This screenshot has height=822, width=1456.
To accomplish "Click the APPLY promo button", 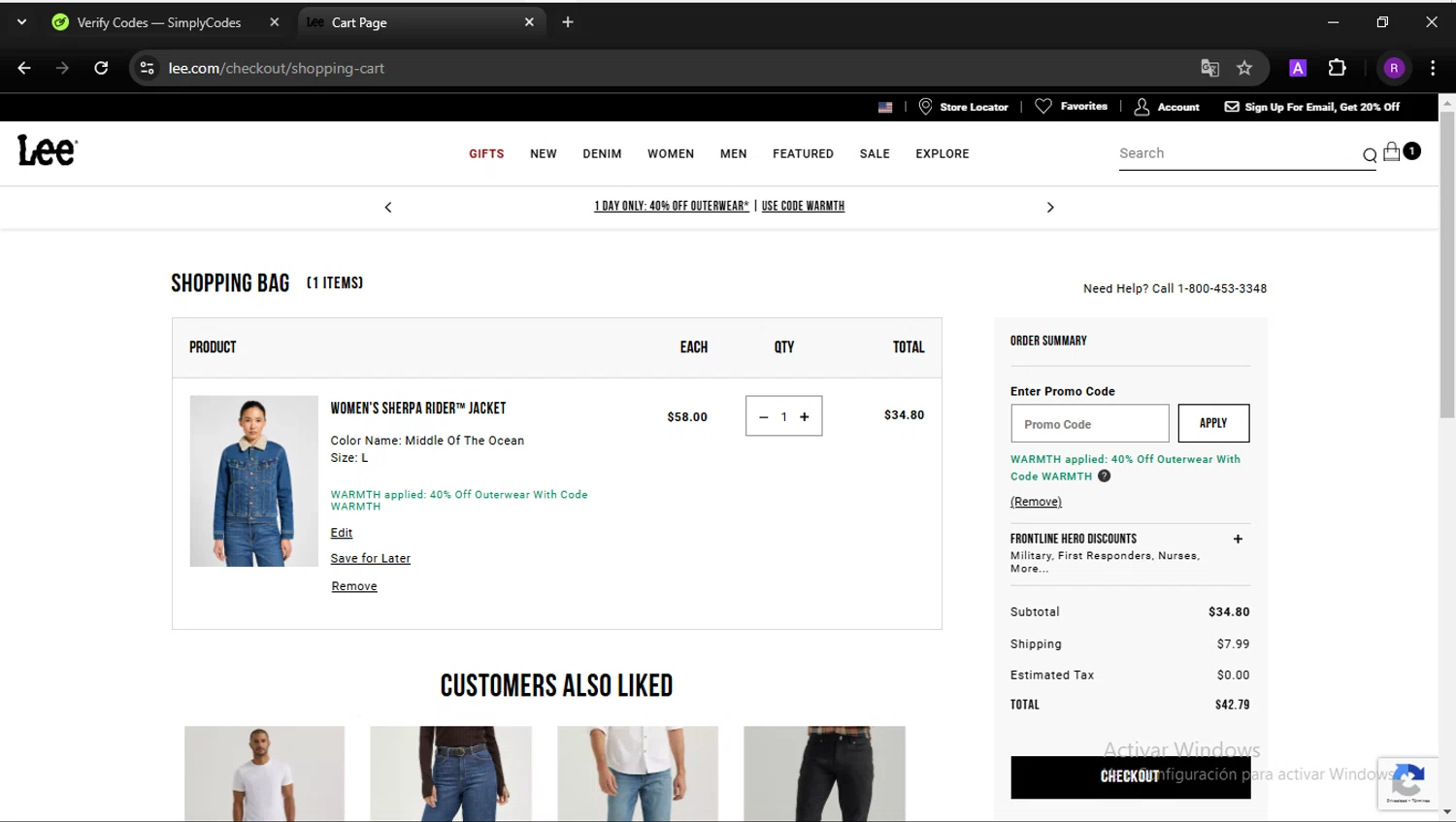I will pos(1213,423).
